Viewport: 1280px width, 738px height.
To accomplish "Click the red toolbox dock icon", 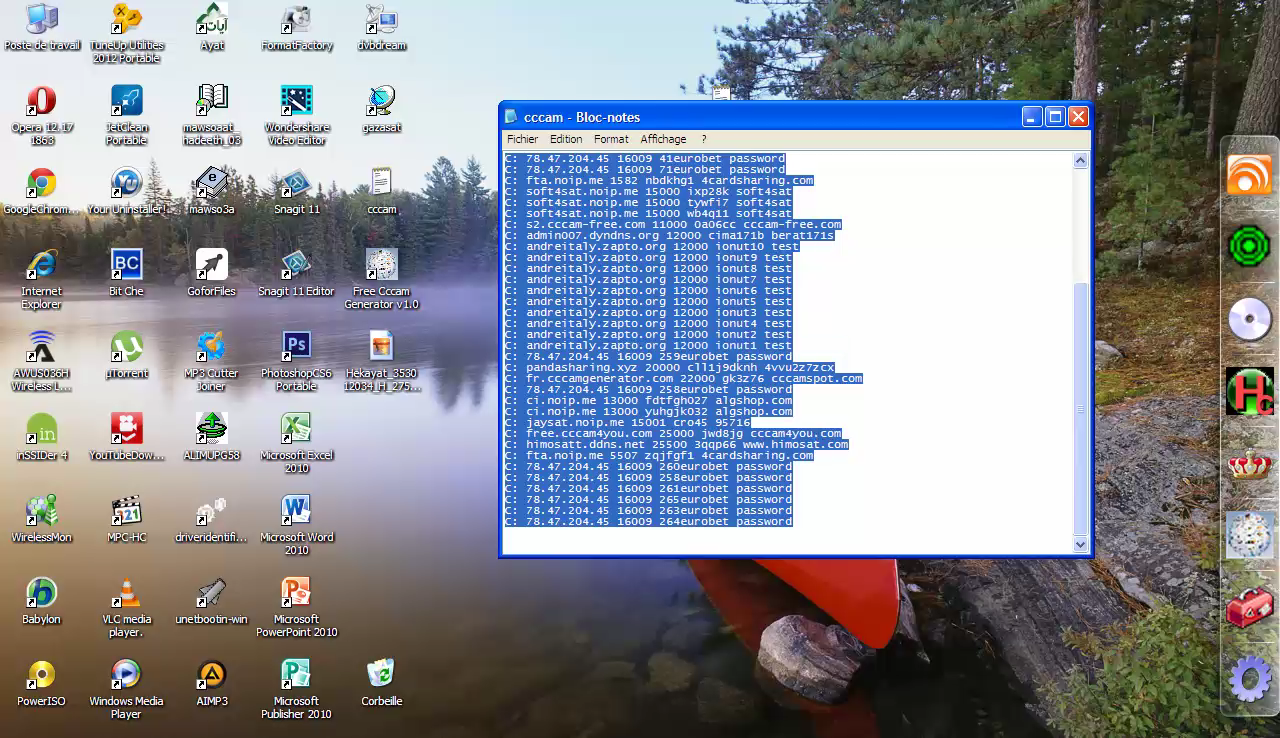I will (x=1249, y=607).
